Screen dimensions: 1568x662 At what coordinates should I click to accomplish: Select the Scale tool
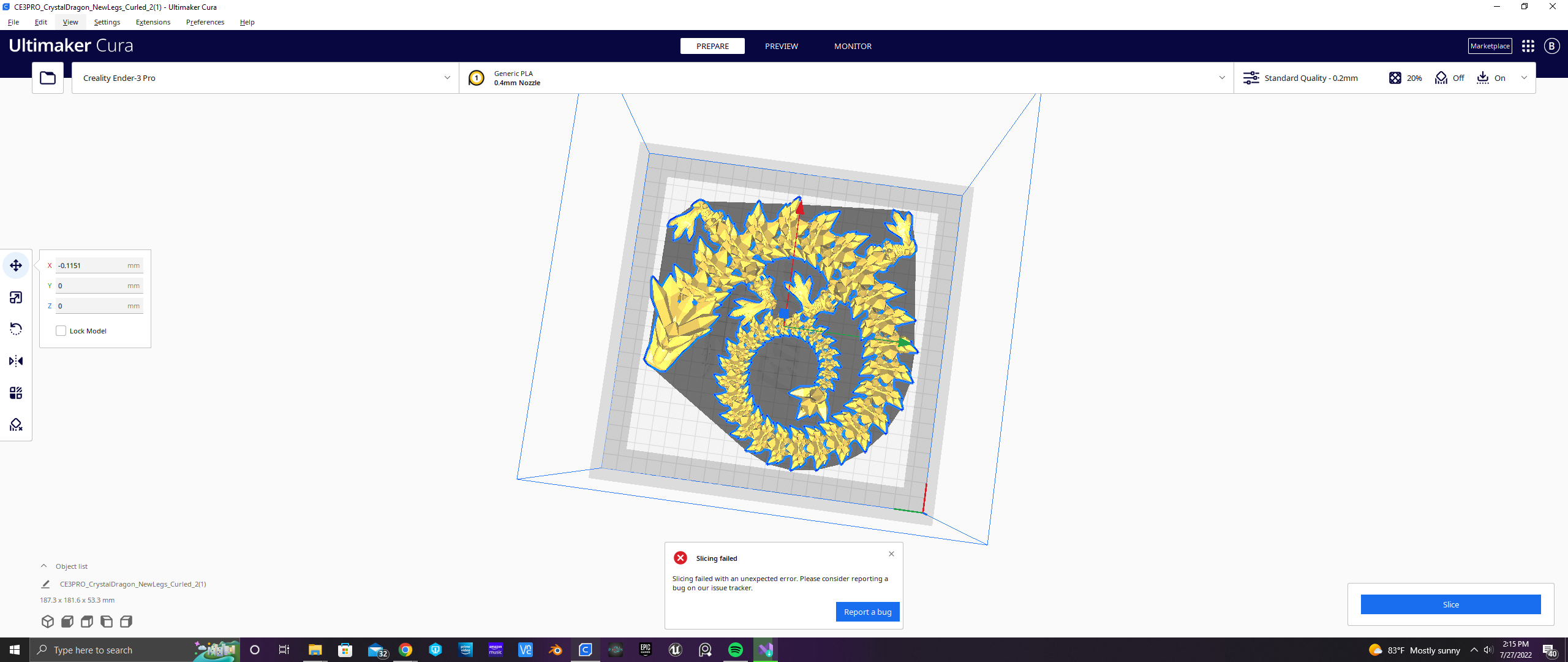[x=15, y=297]
